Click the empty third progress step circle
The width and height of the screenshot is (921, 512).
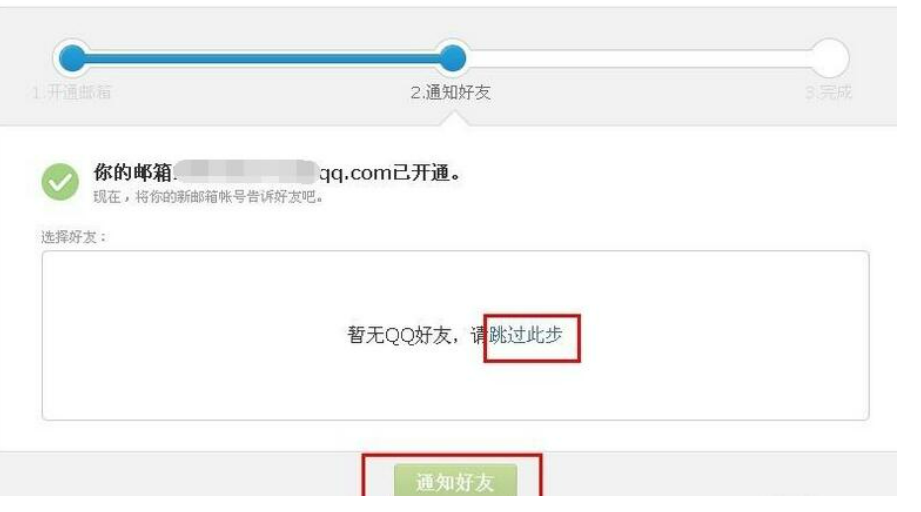point(829,58)
